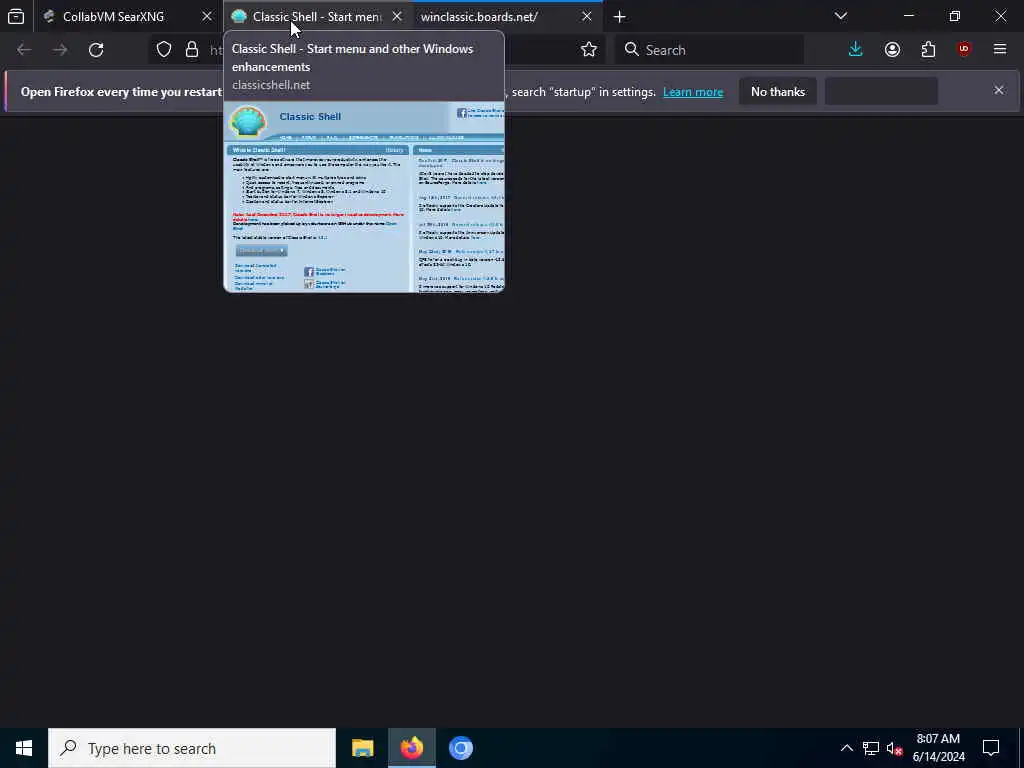Open the tracking protection shield
This screenshot has height=768, width=1024.
click(164, 50)
